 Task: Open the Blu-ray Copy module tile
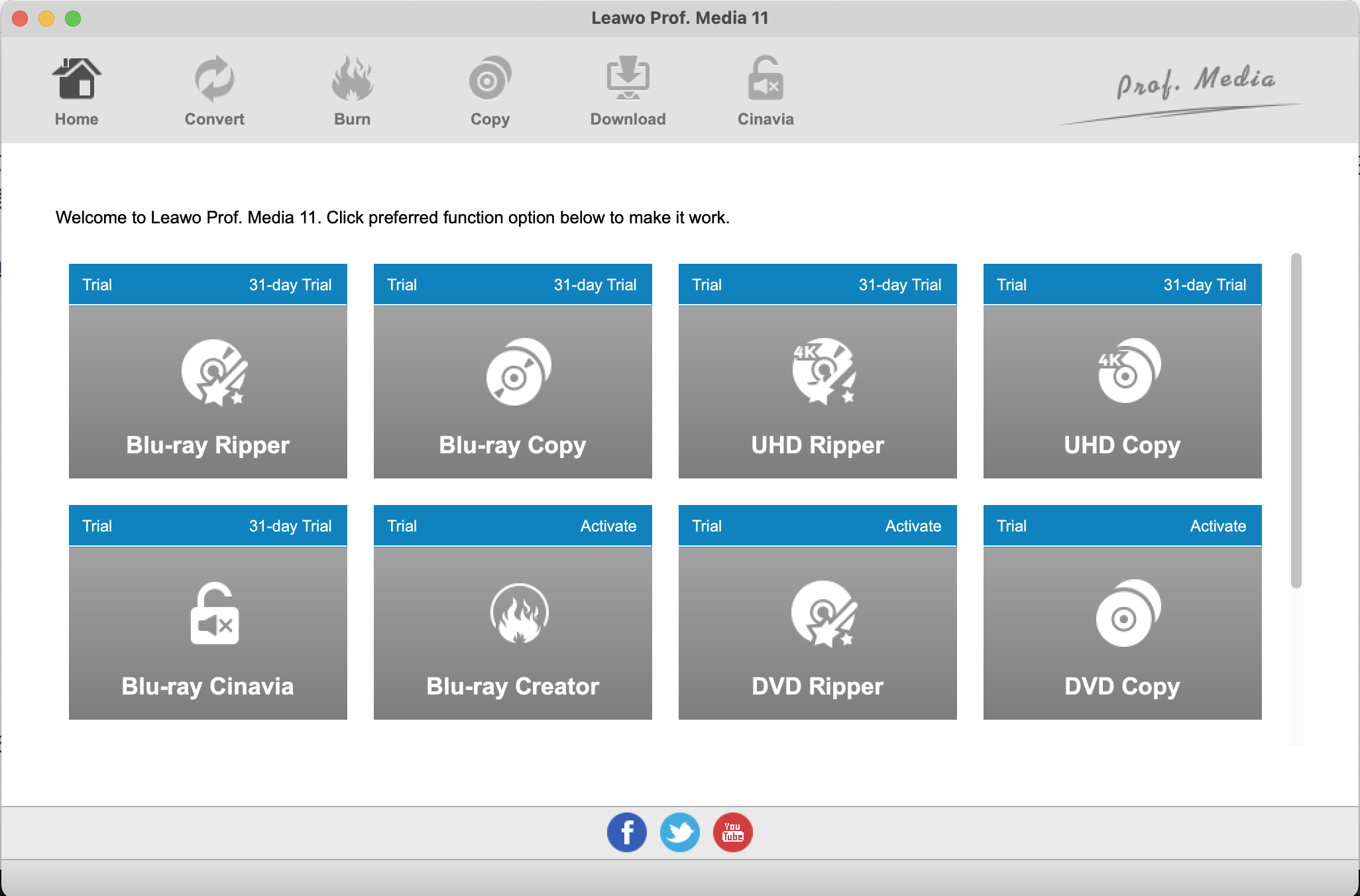point(512,391)
